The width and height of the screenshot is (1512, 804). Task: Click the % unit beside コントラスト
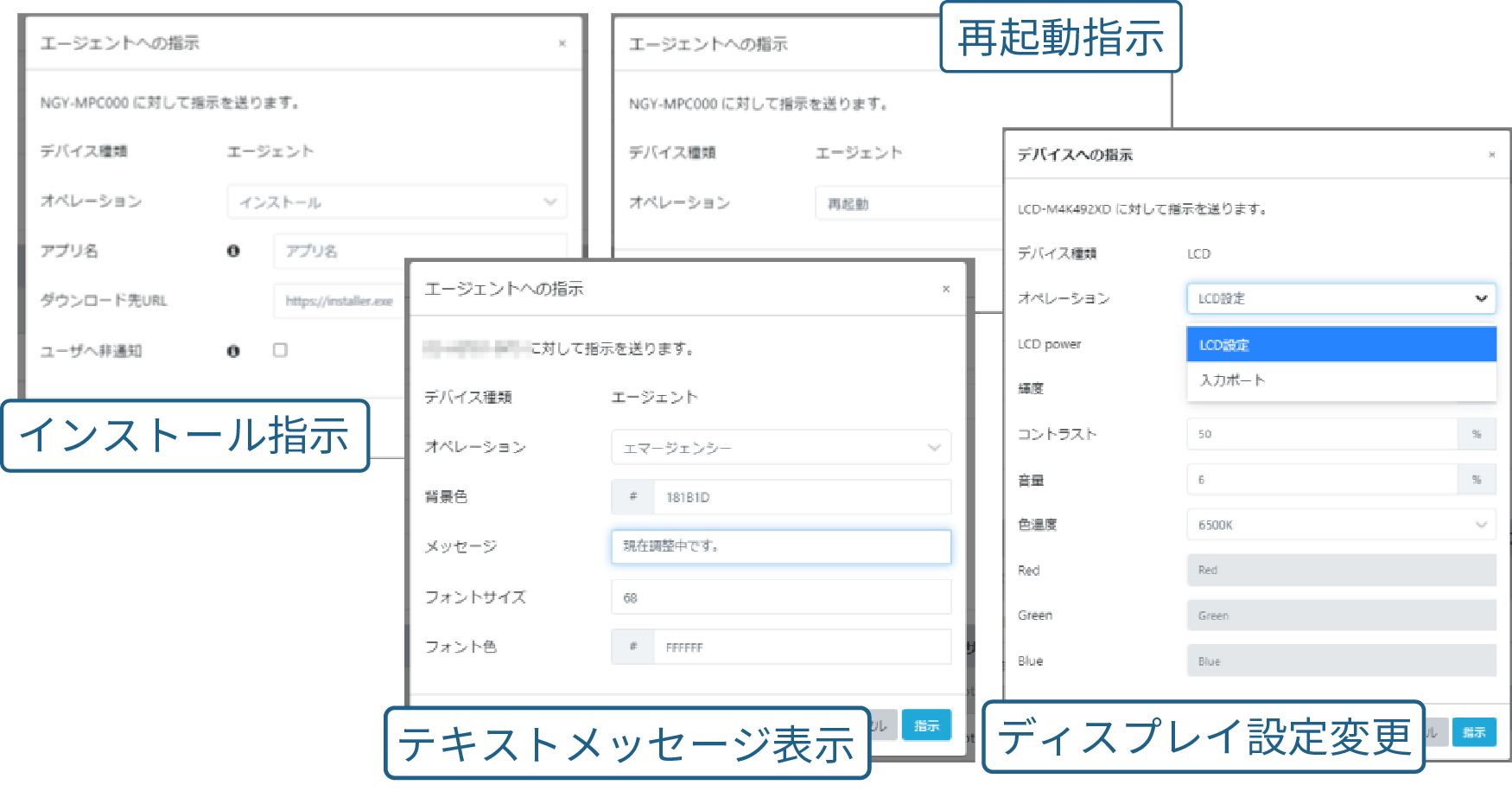click(x=1477, y=434)
